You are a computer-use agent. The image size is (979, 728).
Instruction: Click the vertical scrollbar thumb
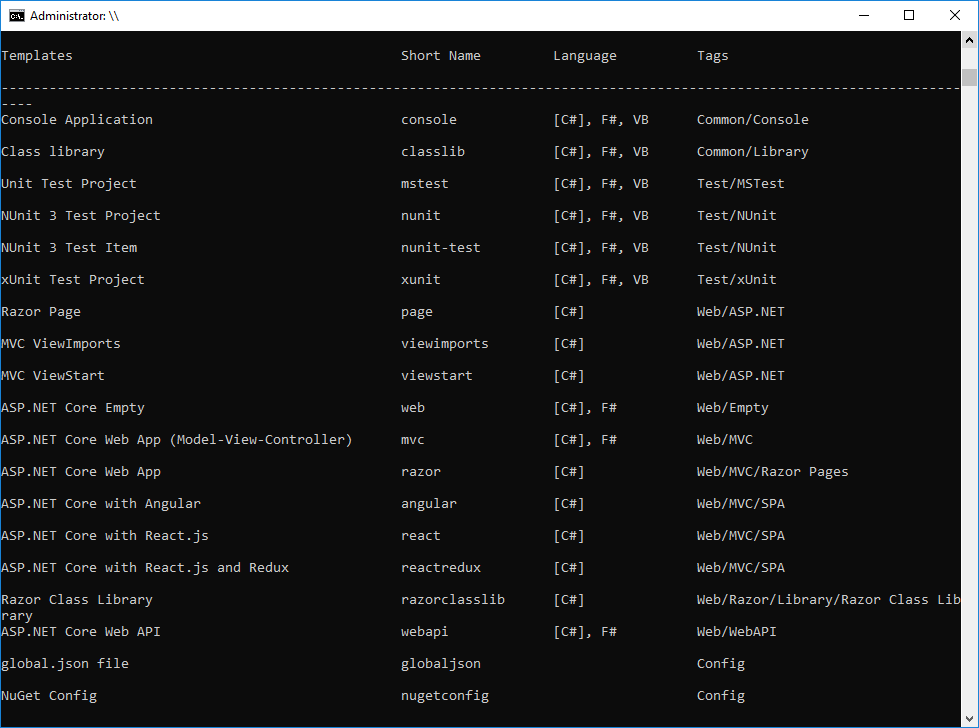(x=969, y=78)
